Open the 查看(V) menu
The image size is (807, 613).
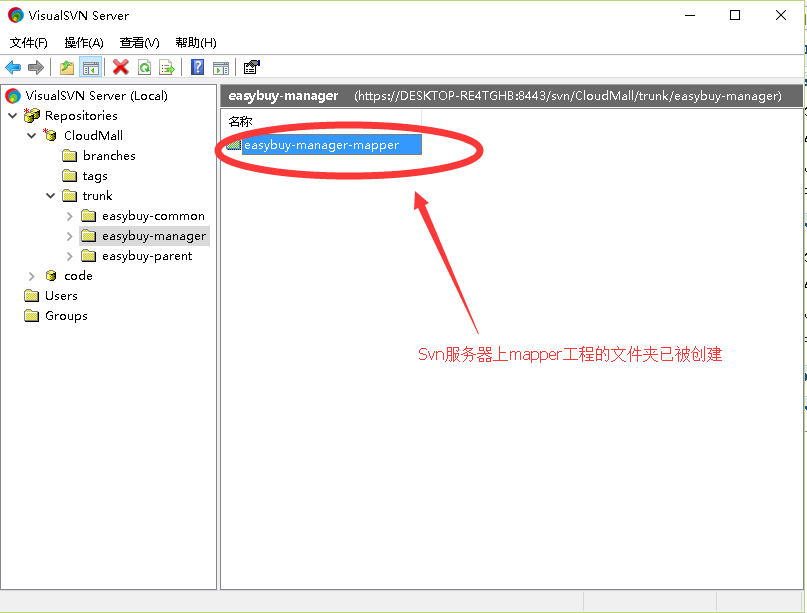(x=139, y=43)
